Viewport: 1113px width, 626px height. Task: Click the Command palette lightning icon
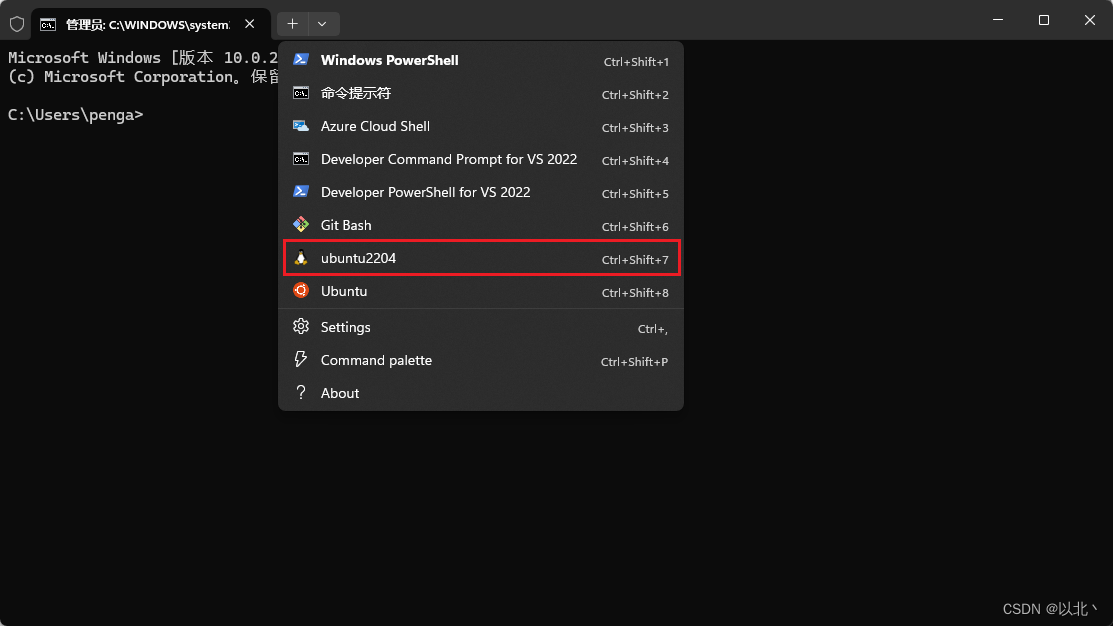(x=301, y=359)
